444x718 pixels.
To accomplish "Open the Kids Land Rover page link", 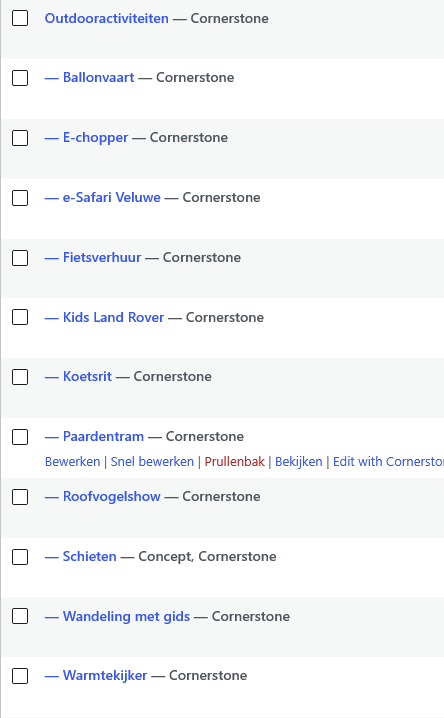I will click(114, 317).
